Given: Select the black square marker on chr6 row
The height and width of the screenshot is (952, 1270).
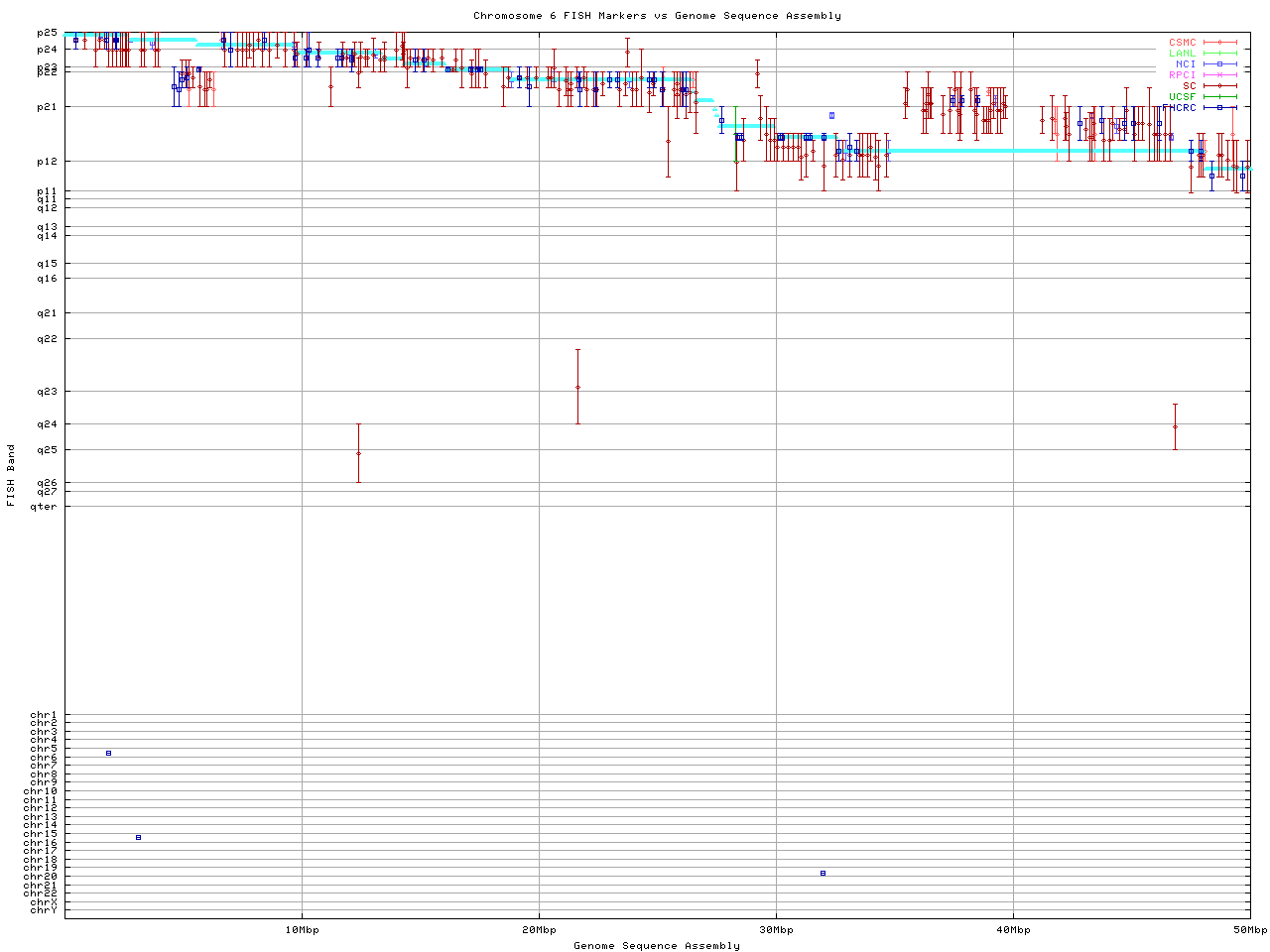Looking at the screenshot, I should [x=108, y=753].
